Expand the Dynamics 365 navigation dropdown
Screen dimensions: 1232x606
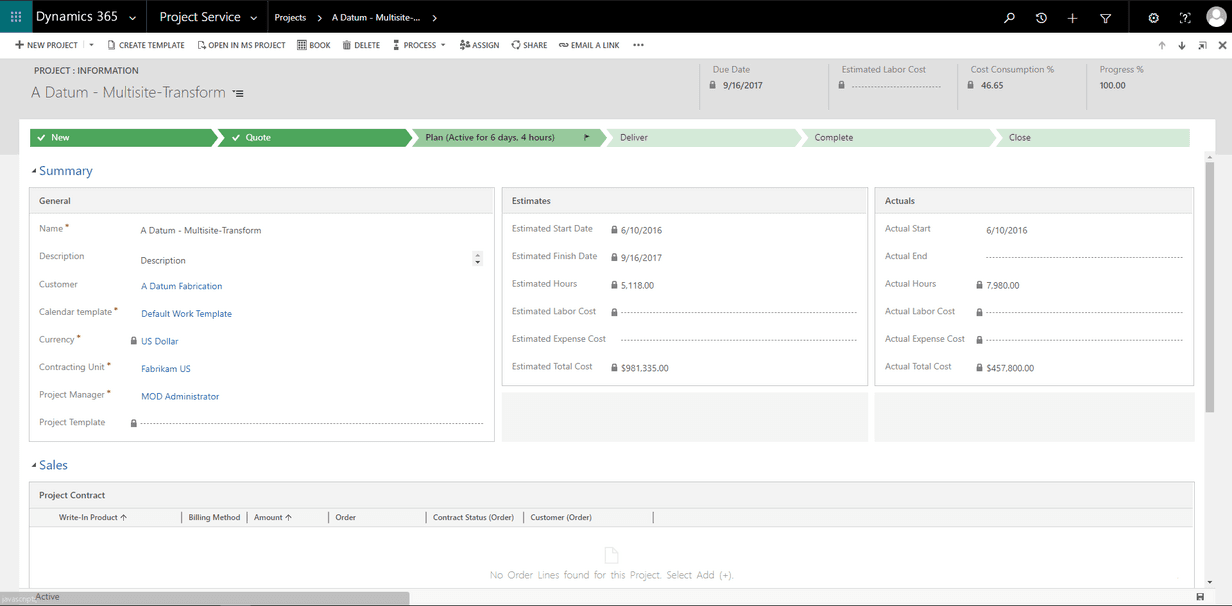pyautogui.click(x=133, y=18)
